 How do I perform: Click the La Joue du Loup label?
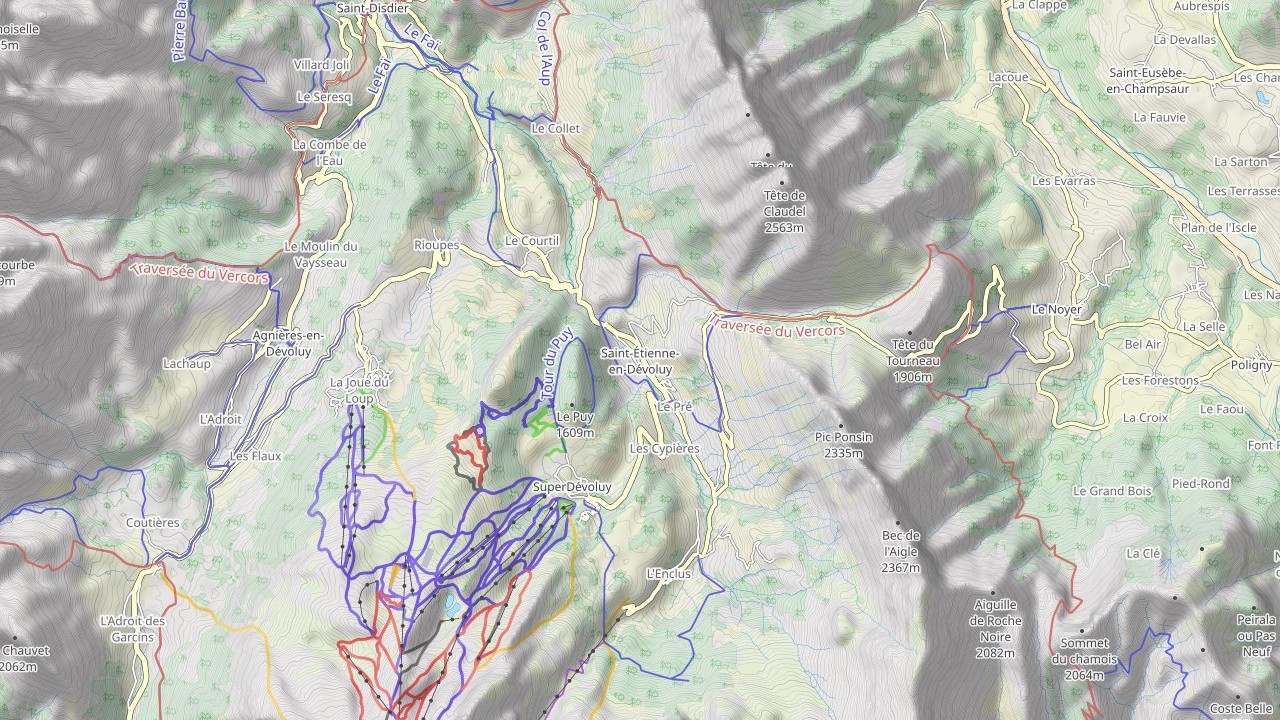coord(359,390)
